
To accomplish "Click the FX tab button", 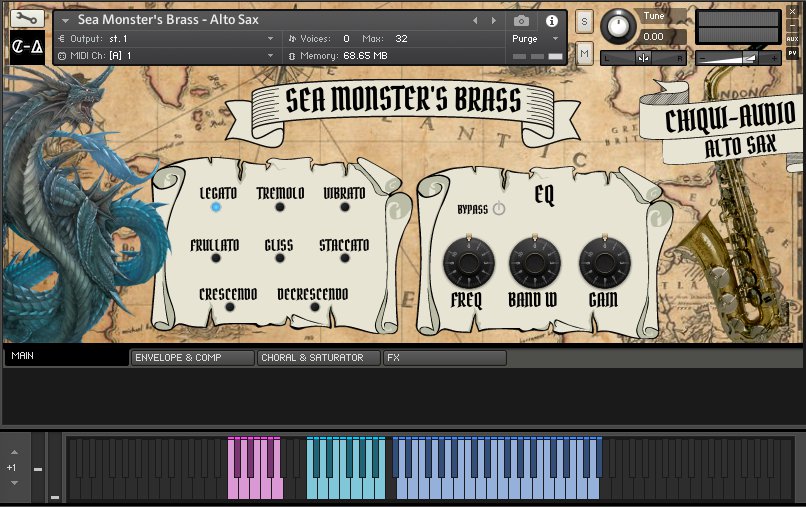I will (x=444, y=357).
